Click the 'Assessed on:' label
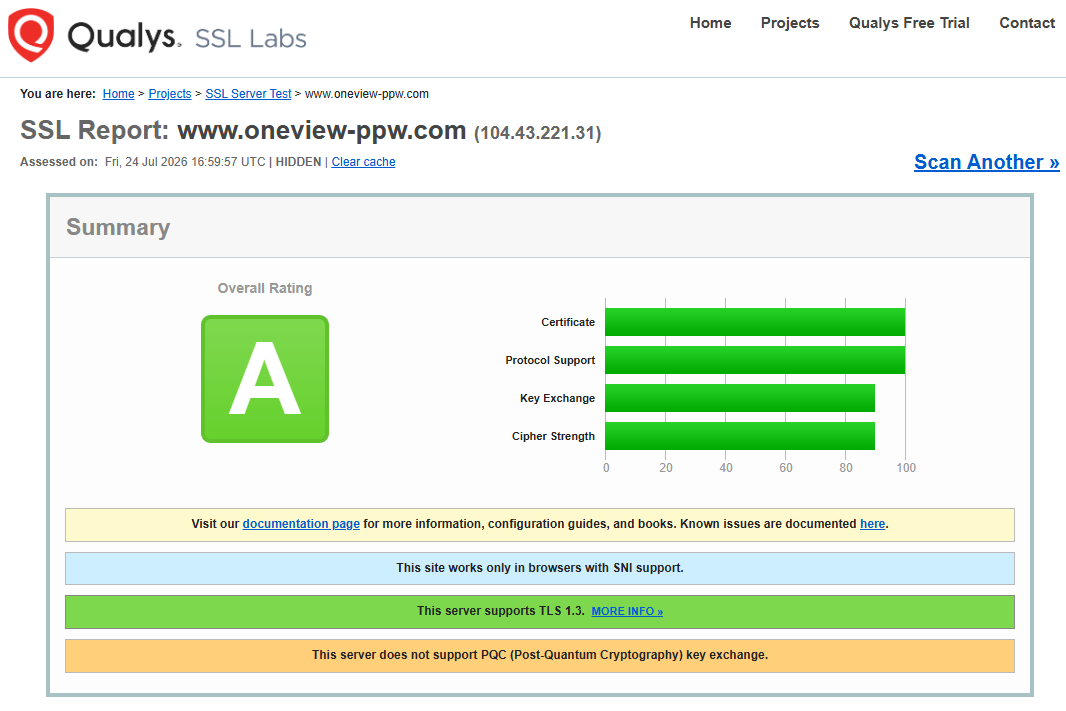The height and width of the screenshot is (711, 1066). click(x=59, y=162)
